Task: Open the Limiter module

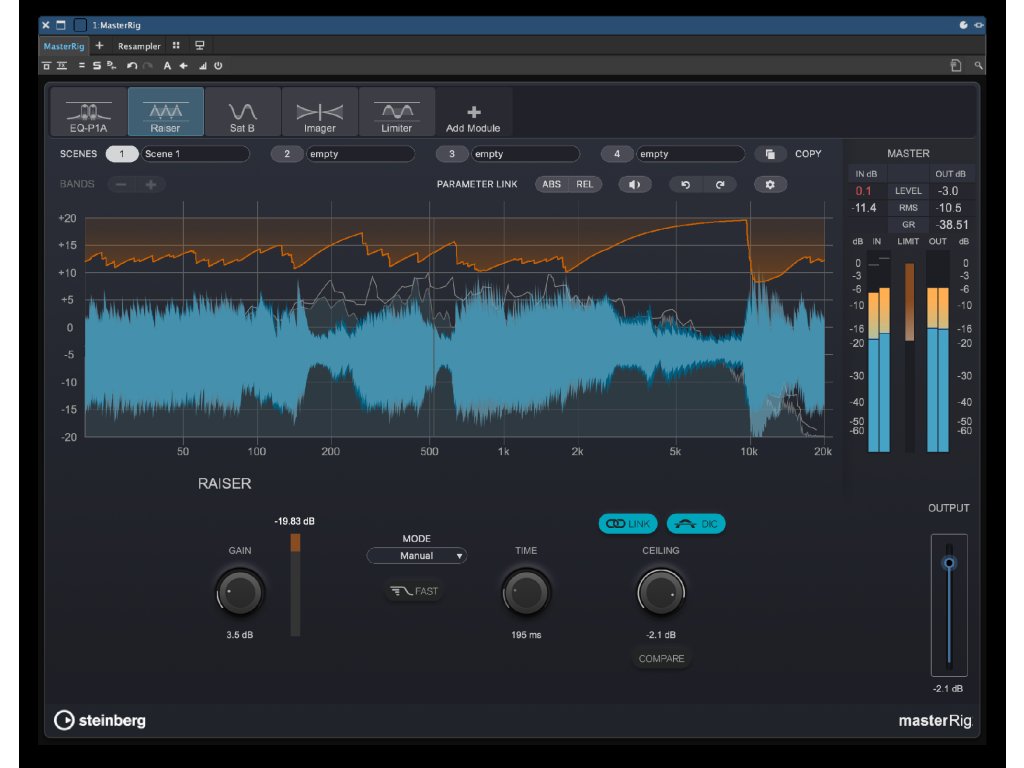Action: [397, 112]
